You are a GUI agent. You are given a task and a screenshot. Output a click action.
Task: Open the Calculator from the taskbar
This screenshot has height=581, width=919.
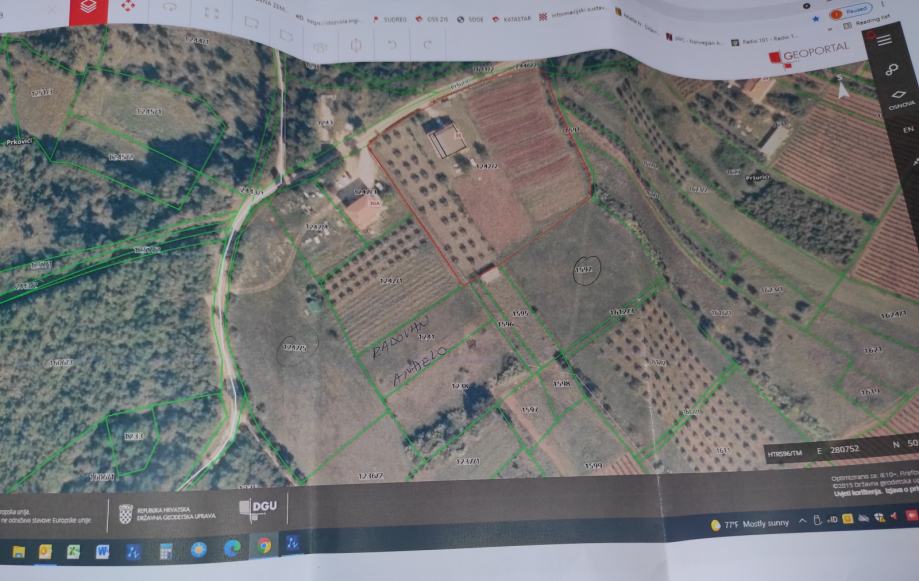166,551
